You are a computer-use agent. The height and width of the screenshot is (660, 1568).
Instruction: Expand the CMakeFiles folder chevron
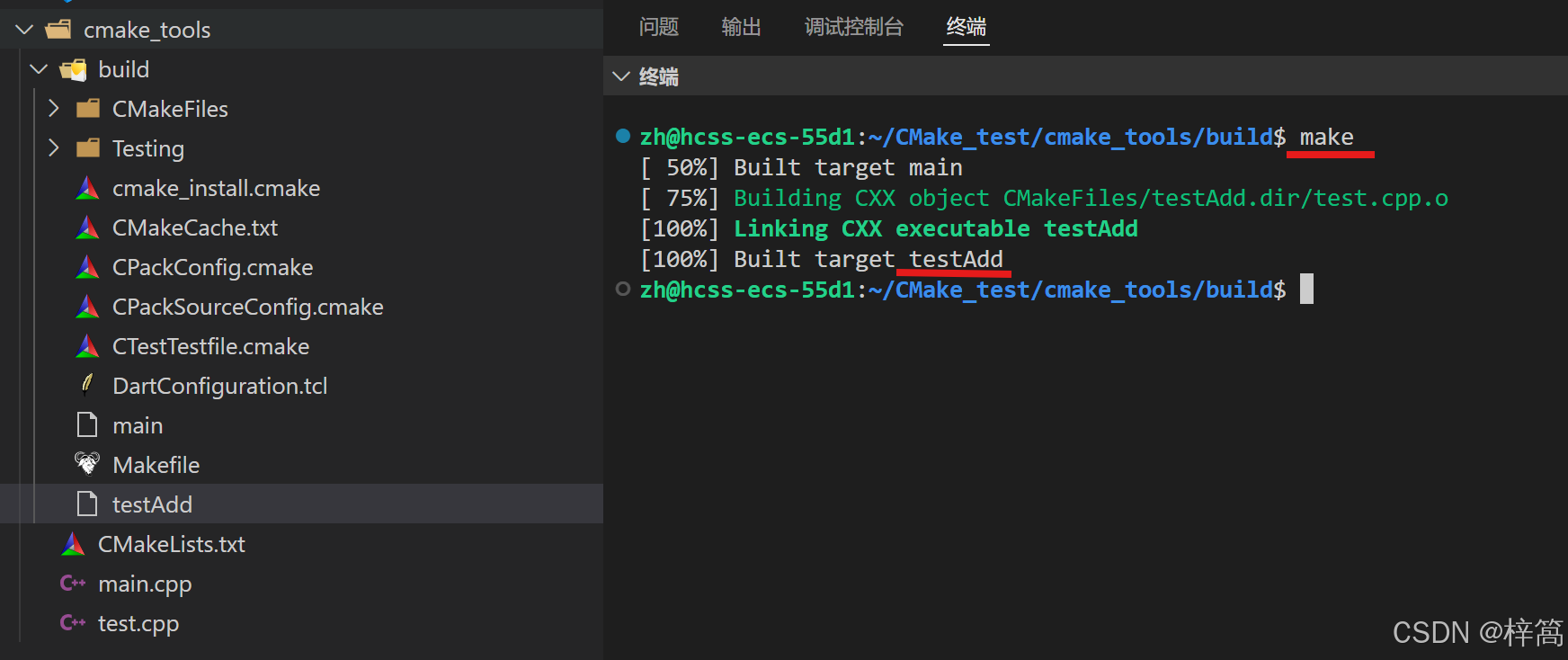tap(54, 109)
